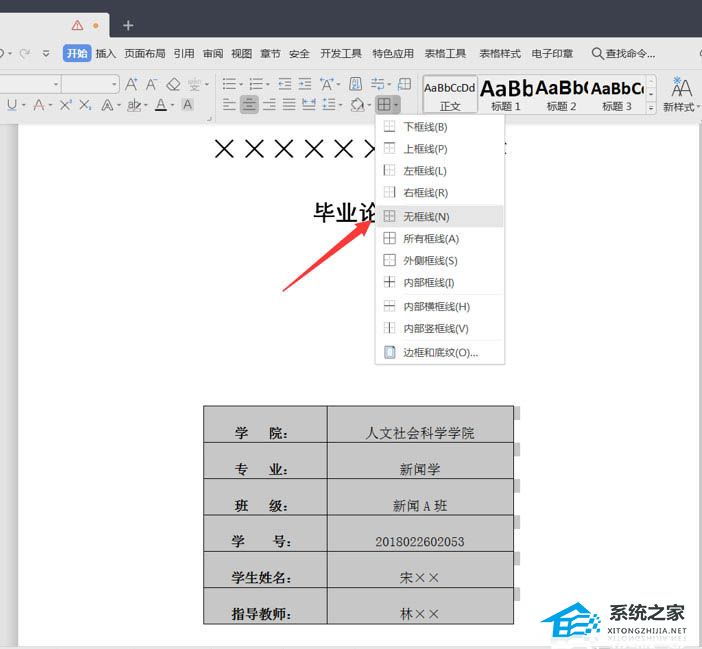This screenshot has height=649, width=702.
Task: Click the font color A button
Action: point(160,105)
